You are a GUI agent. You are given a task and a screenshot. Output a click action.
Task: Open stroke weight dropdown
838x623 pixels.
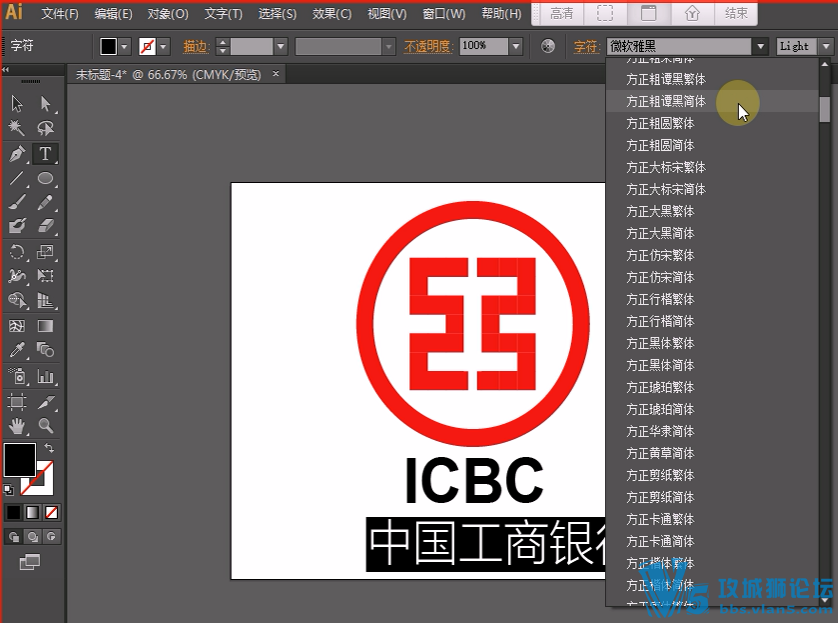coord(281,47)
